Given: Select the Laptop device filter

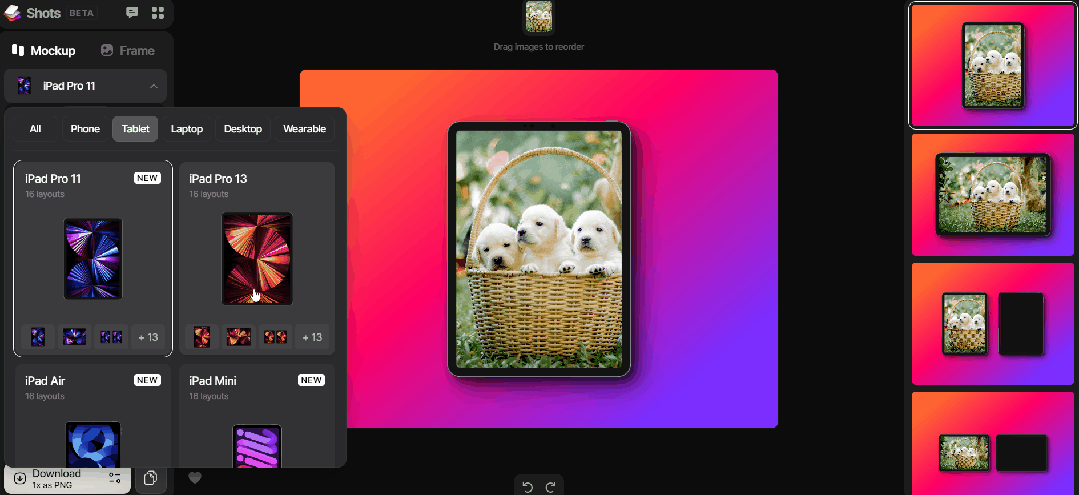Looking at the screenshot, I should [186, 129].
